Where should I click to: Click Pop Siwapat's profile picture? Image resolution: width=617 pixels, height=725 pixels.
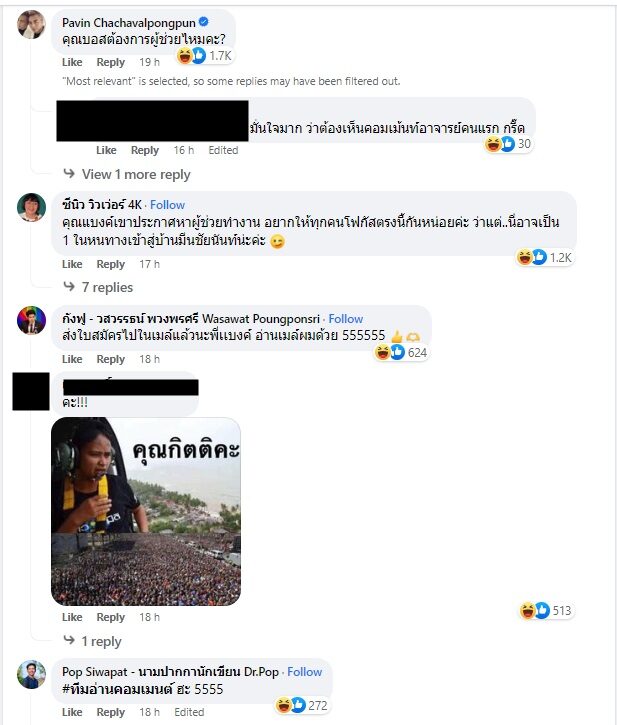pyautogui.click(x=31, y=674)
